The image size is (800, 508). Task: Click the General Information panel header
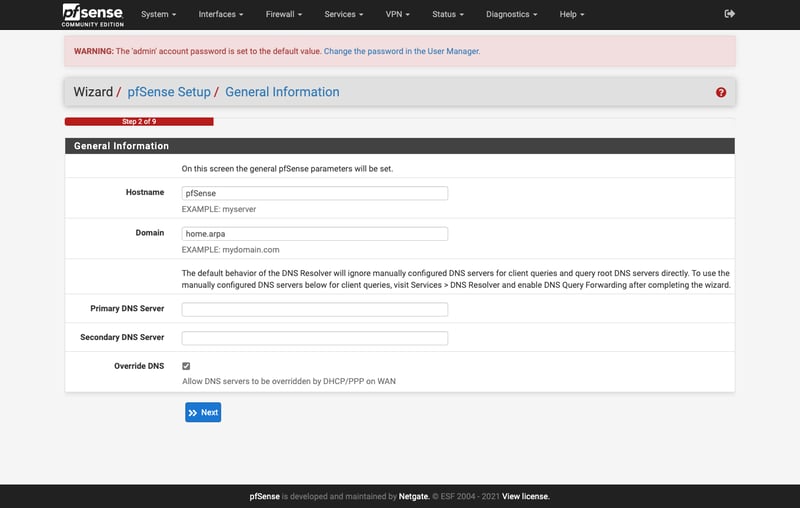coord(399,146)
